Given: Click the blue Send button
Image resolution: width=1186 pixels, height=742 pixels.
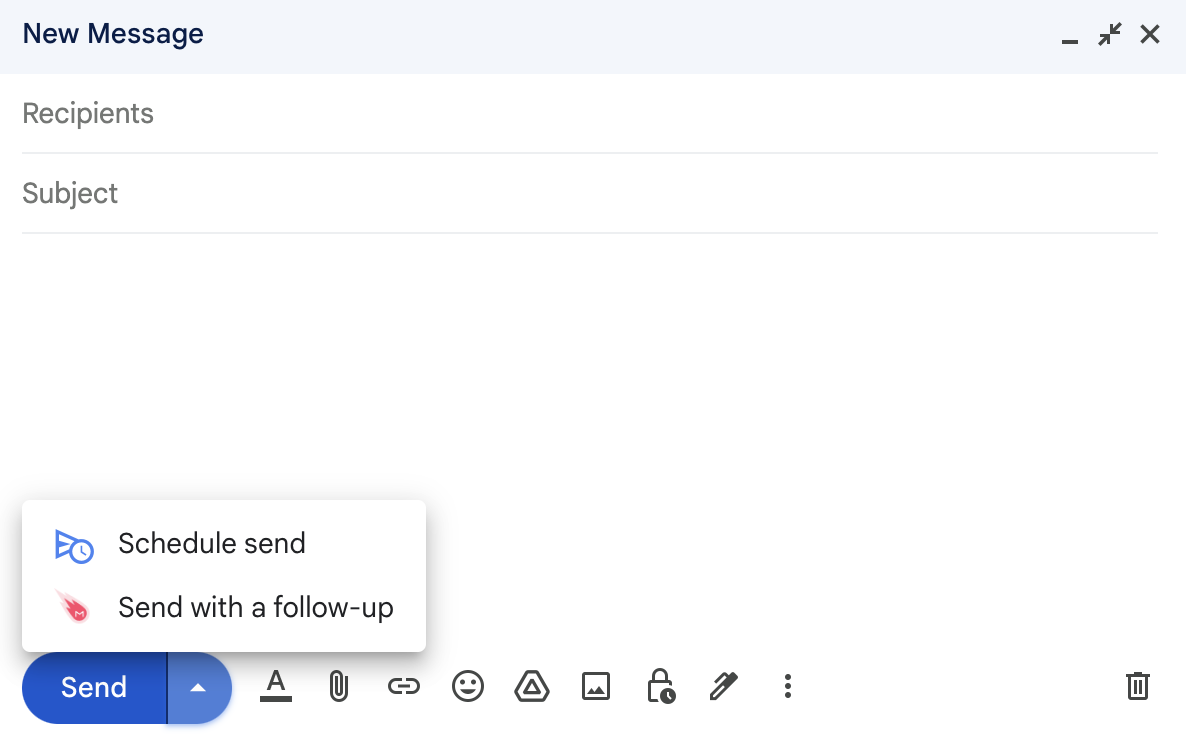Looking at the screenshot, I should pos(93,687).
